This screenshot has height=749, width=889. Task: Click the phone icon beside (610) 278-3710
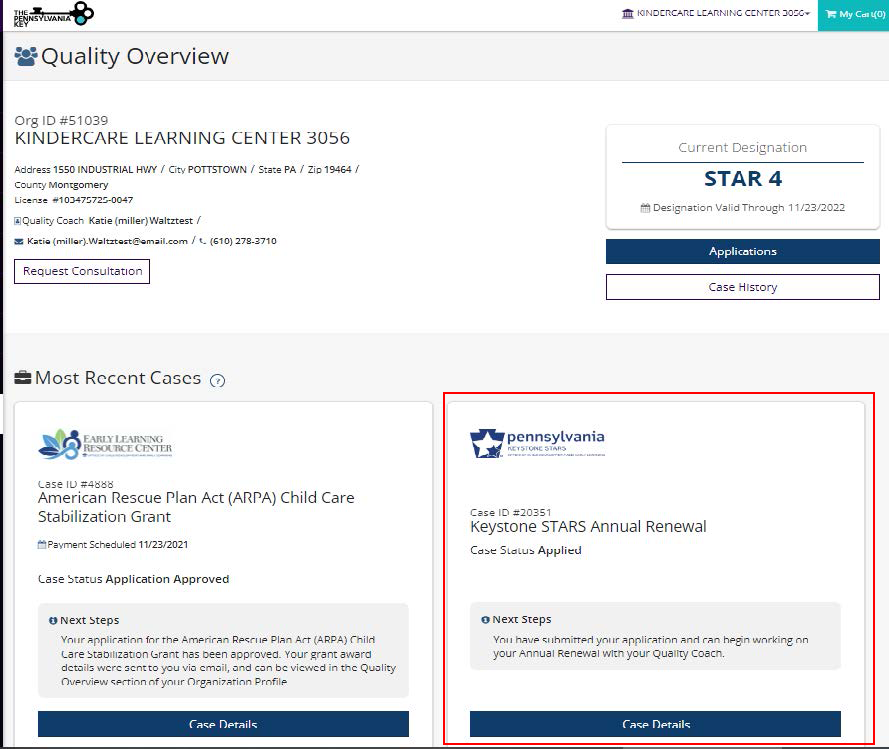tap(203, 241)
